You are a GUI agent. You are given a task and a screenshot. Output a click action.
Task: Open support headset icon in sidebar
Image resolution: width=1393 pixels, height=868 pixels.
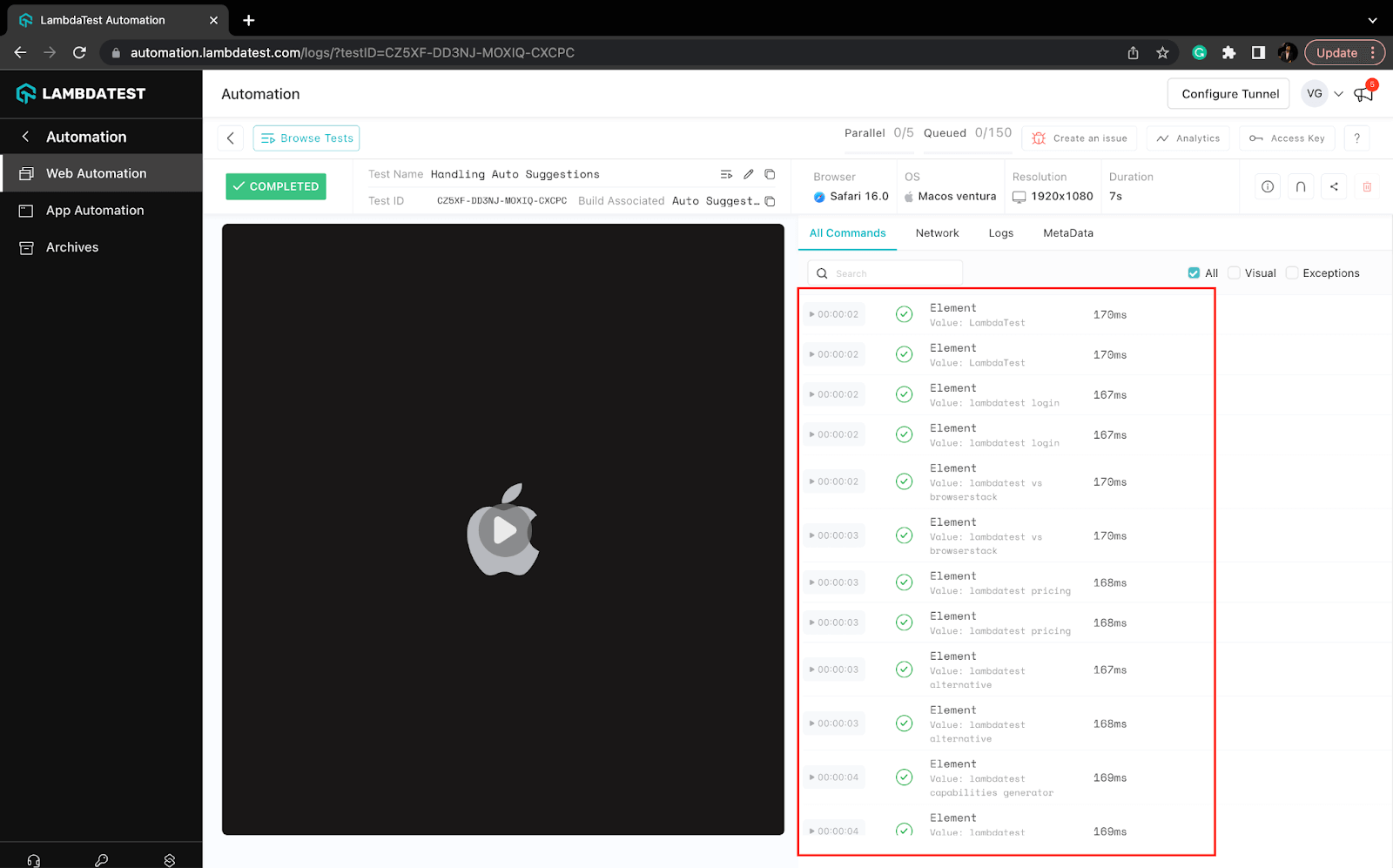(x=34, y=860)
